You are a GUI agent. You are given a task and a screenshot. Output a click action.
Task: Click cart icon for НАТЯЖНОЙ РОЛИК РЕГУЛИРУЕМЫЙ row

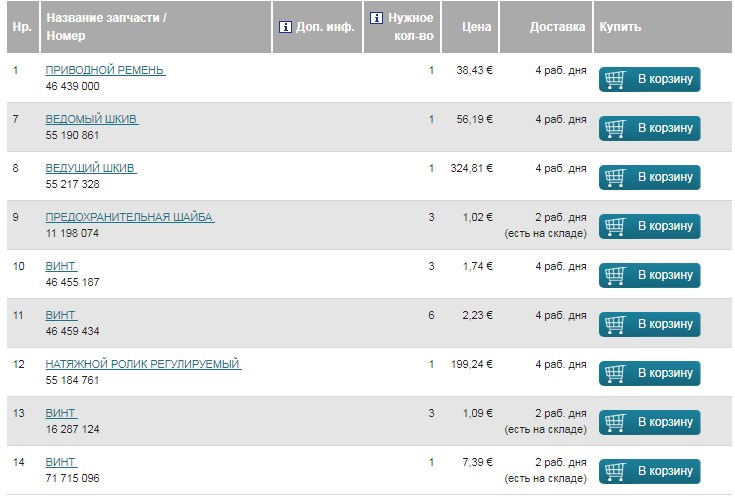615,374
